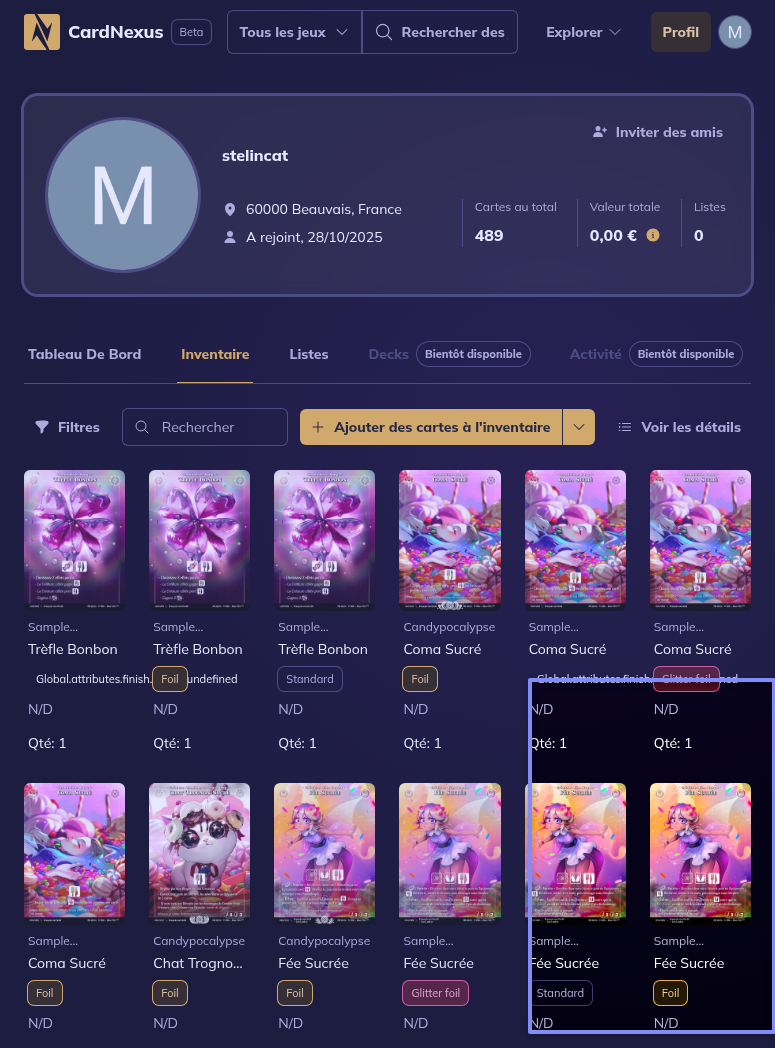Open the user avatar M in header

735,32
